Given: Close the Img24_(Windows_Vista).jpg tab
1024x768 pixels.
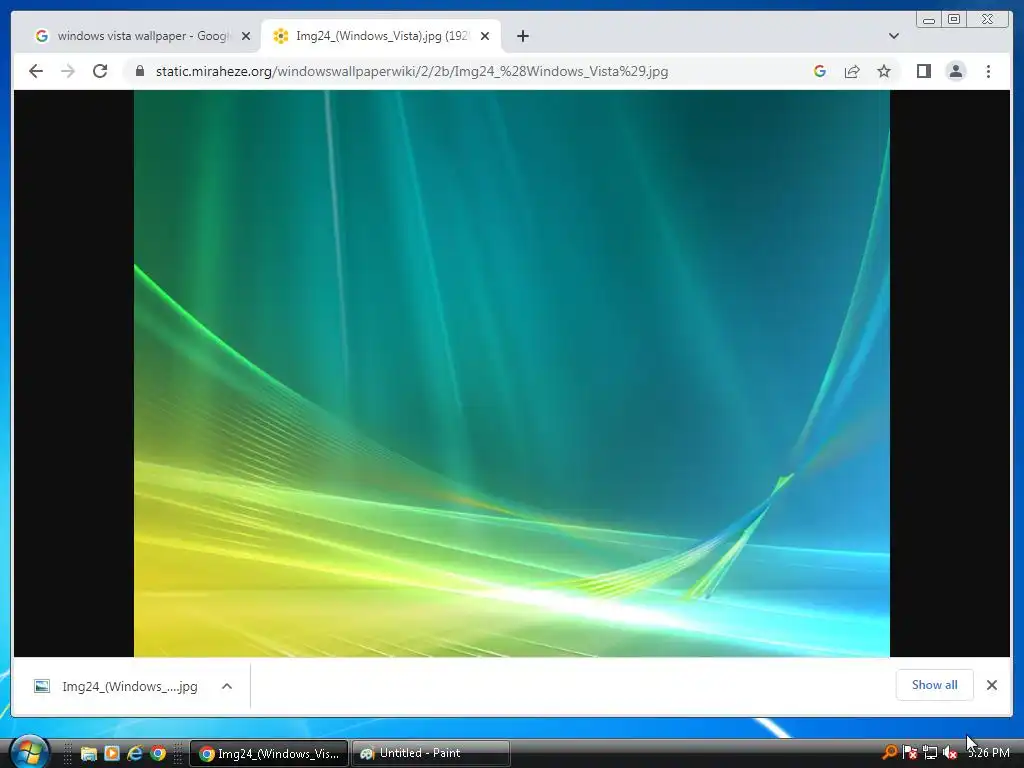Looking at the screenshot, I should pos(485,36).
